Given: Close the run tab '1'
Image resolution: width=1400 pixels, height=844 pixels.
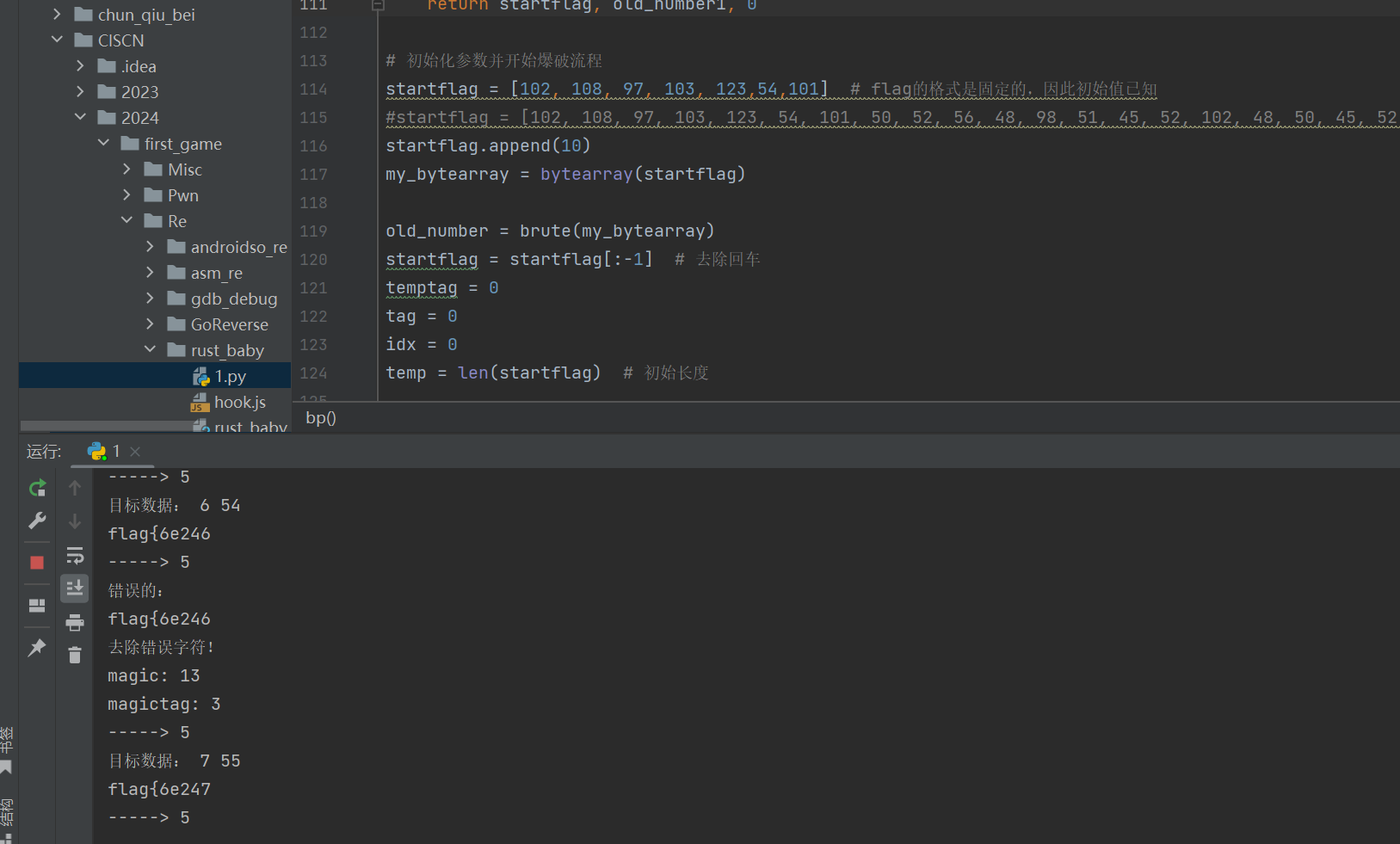Looking at the screenshot, I should [135, 451].
